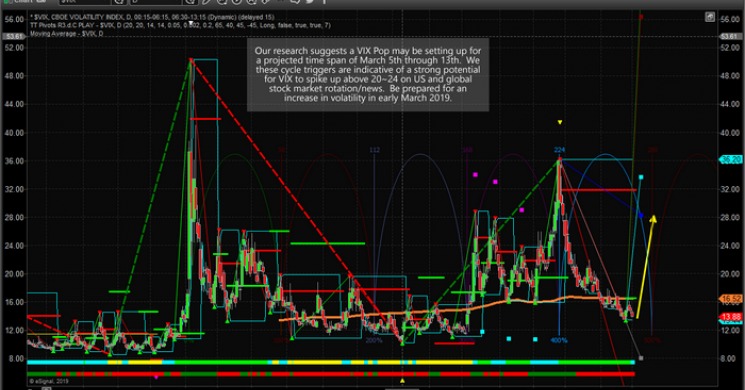Click the VIX Pop research annotation text box
The width and height of the screenshot is (745, 390).
[368, 75]
